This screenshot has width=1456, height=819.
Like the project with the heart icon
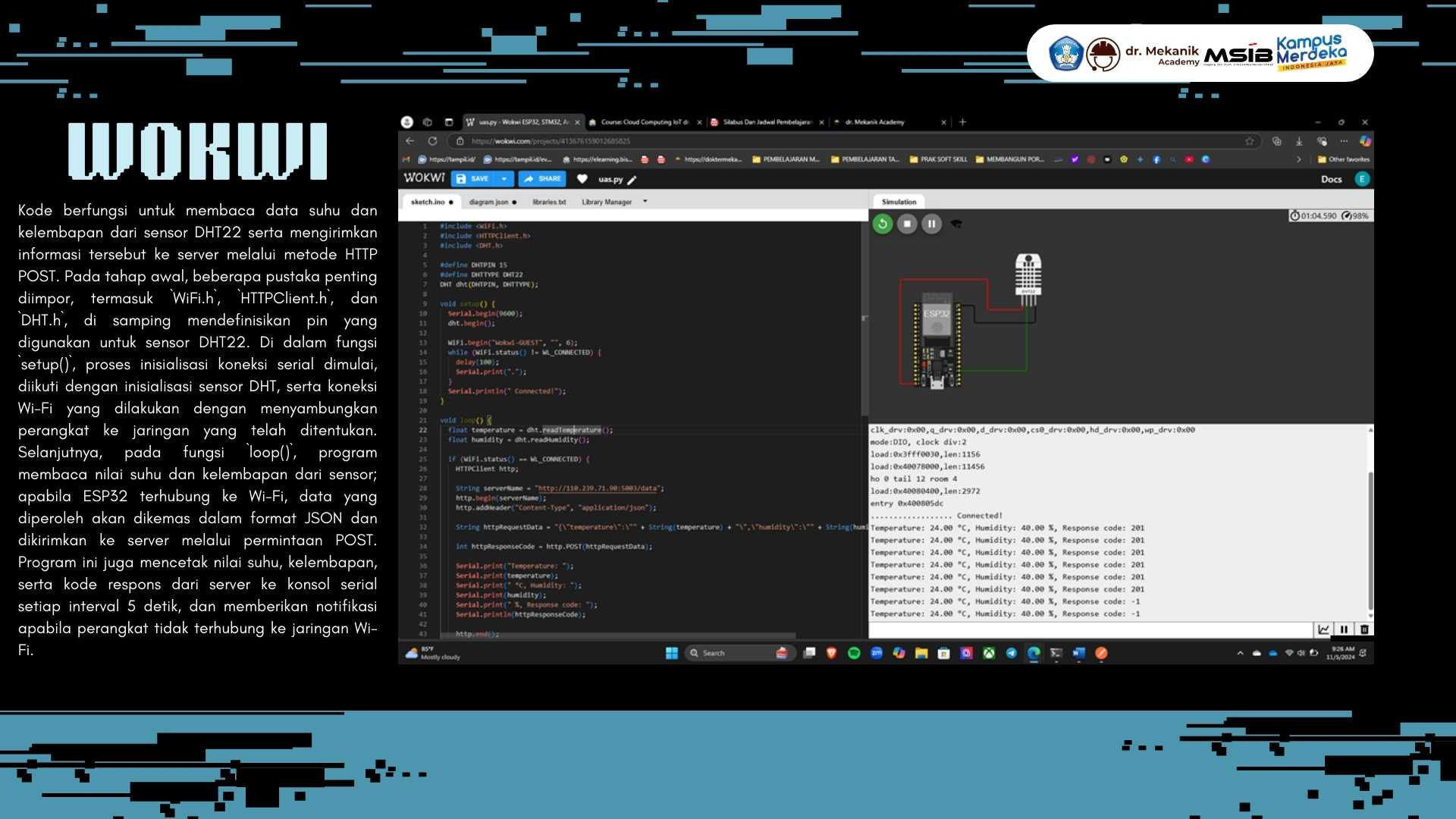click(582, 179)
